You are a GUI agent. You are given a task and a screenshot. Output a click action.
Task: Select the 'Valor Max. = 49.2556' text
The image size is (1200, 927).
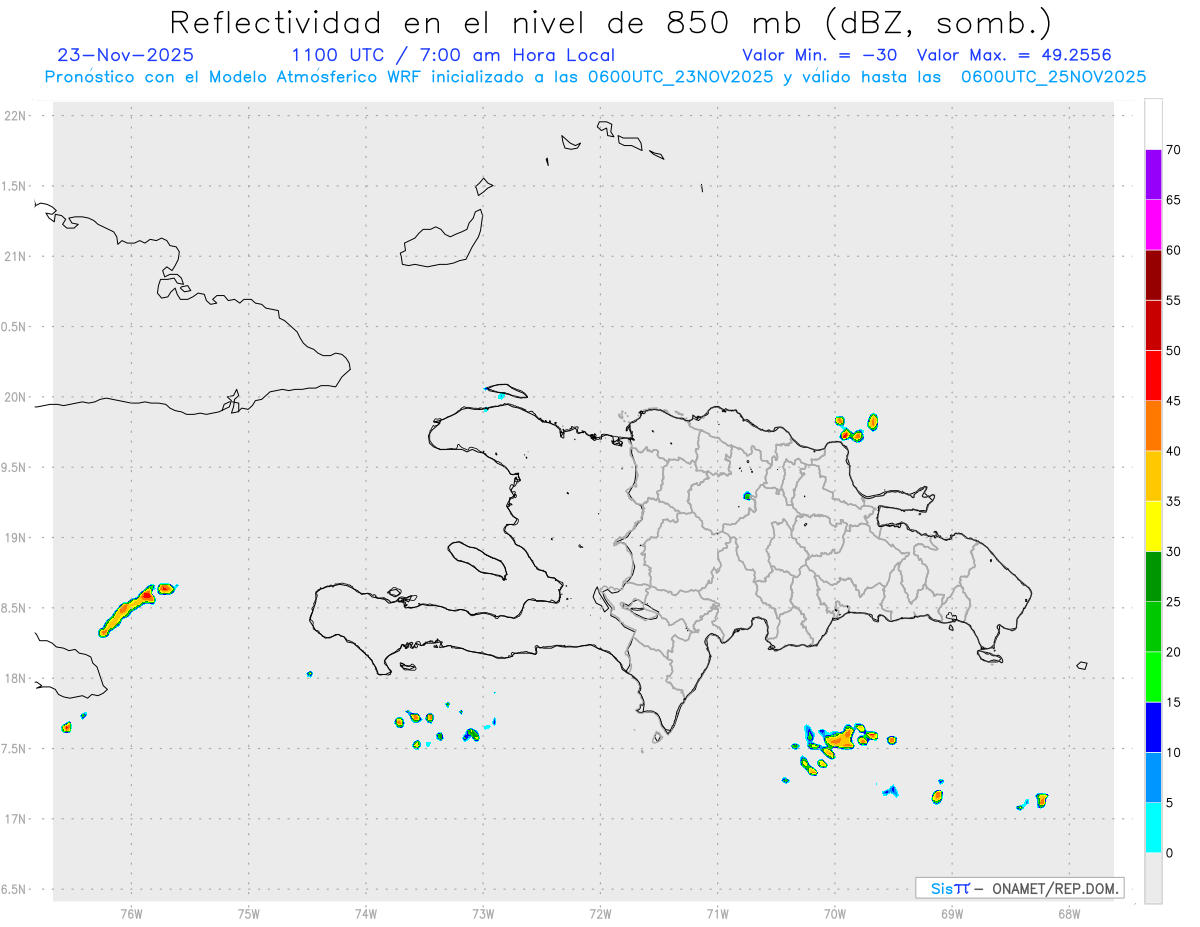(x=1014, y=55)
